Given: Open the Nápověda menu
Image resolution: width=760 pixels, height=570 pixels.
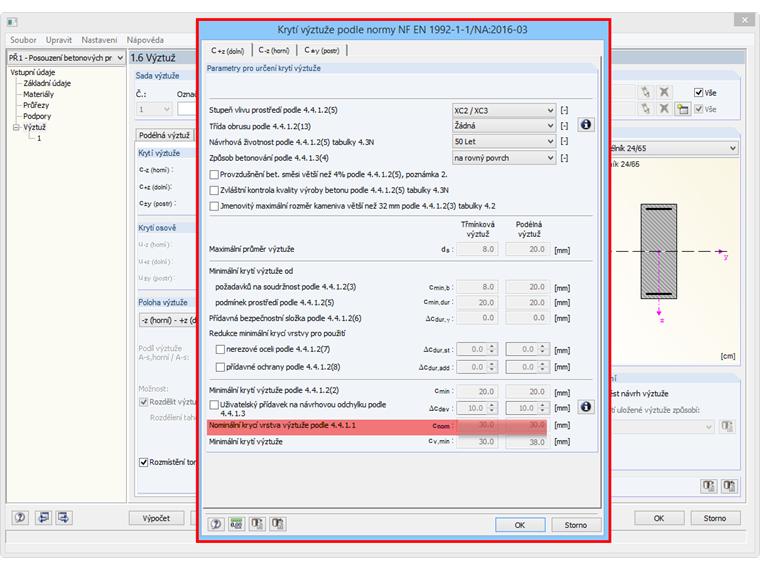Looking at the screenshot, I should [145, 40].
